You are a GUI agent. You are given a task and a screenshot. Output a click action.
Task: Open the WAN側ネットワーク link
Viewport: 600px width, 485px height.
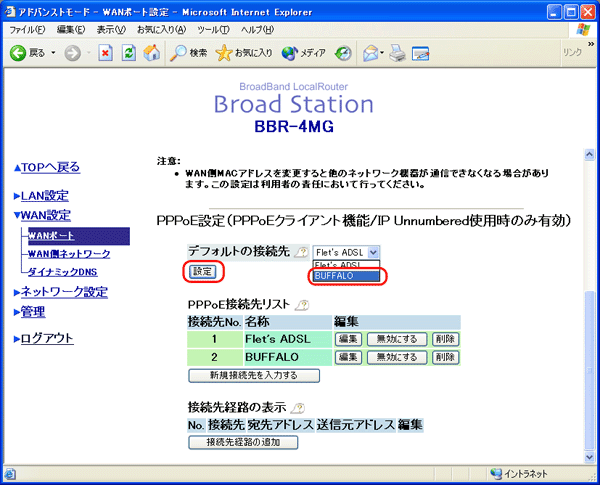[x=69, y=254]
